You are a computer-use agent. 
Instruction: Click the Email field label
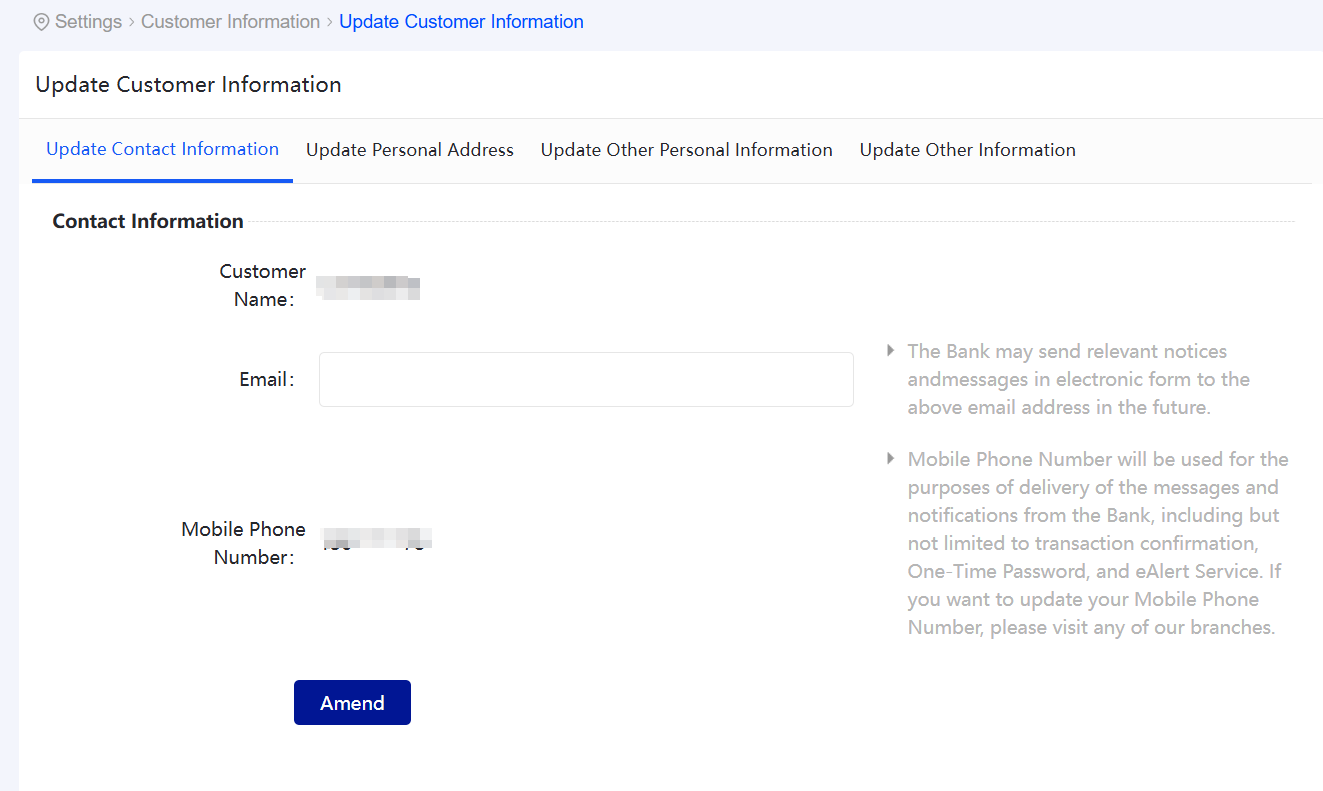tap(267, 380)
